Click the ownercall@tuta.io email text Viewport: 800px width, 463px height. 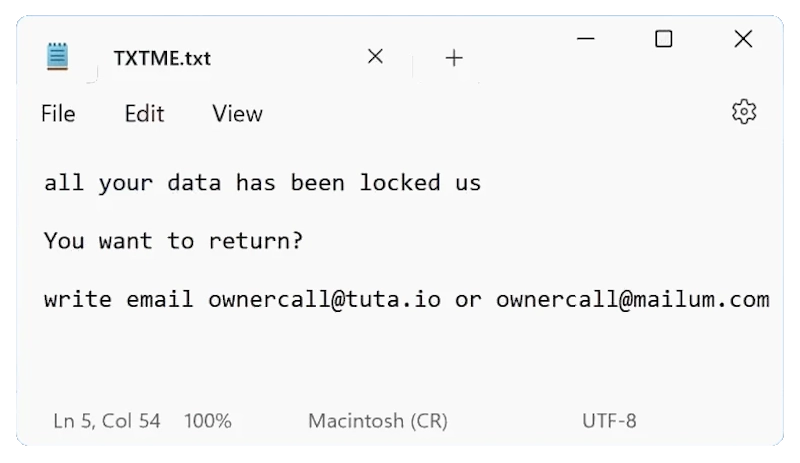(324, 299)
